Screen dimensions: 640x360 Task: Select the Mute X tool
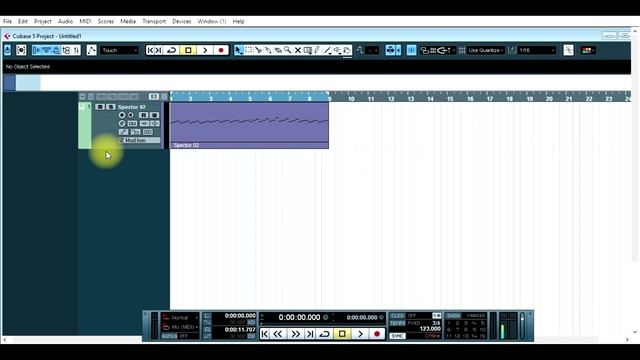pyautogui.click(x=298, y=50)
